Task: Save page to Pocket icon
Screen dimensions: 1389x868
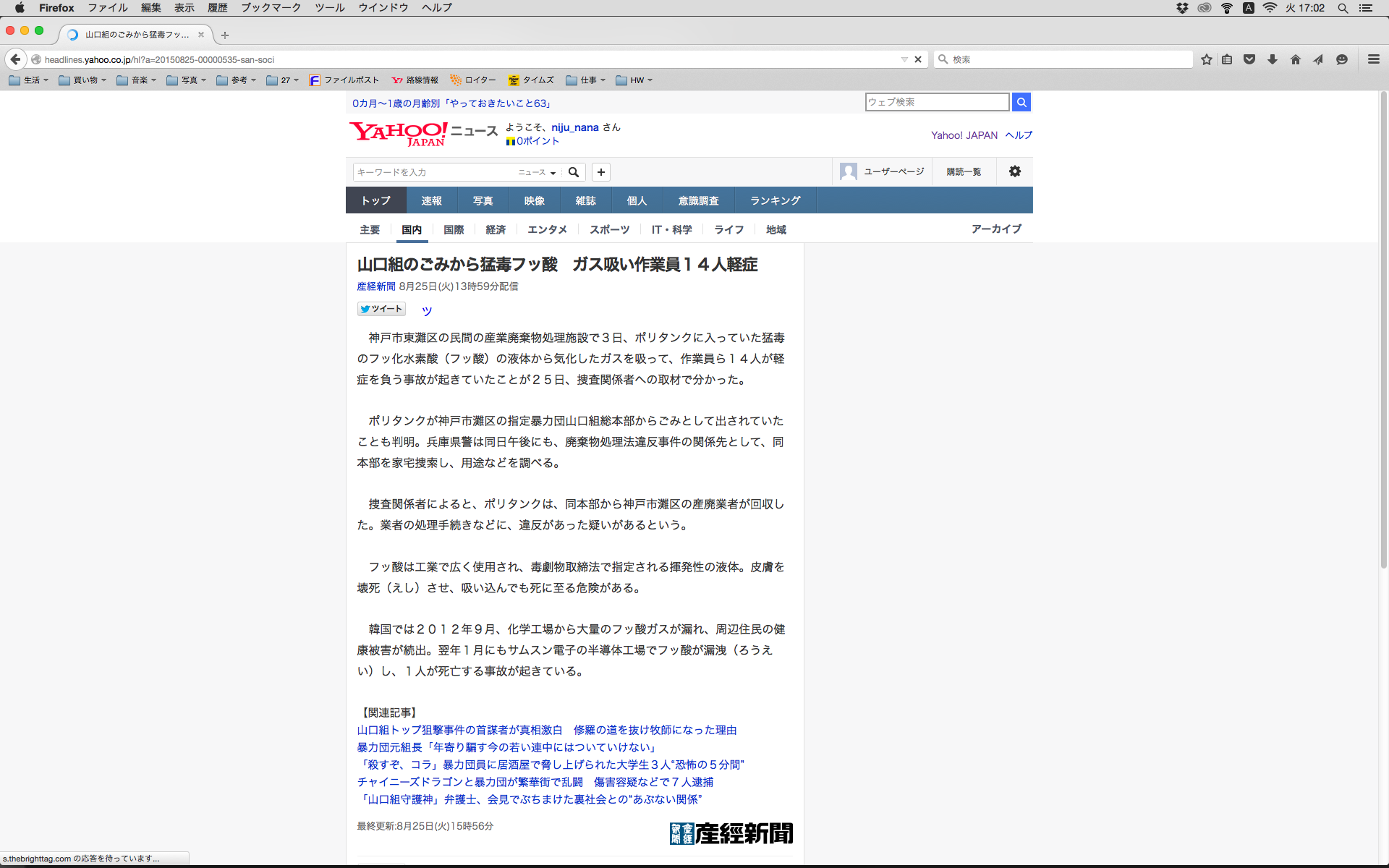Action: tap(1249, 59)
